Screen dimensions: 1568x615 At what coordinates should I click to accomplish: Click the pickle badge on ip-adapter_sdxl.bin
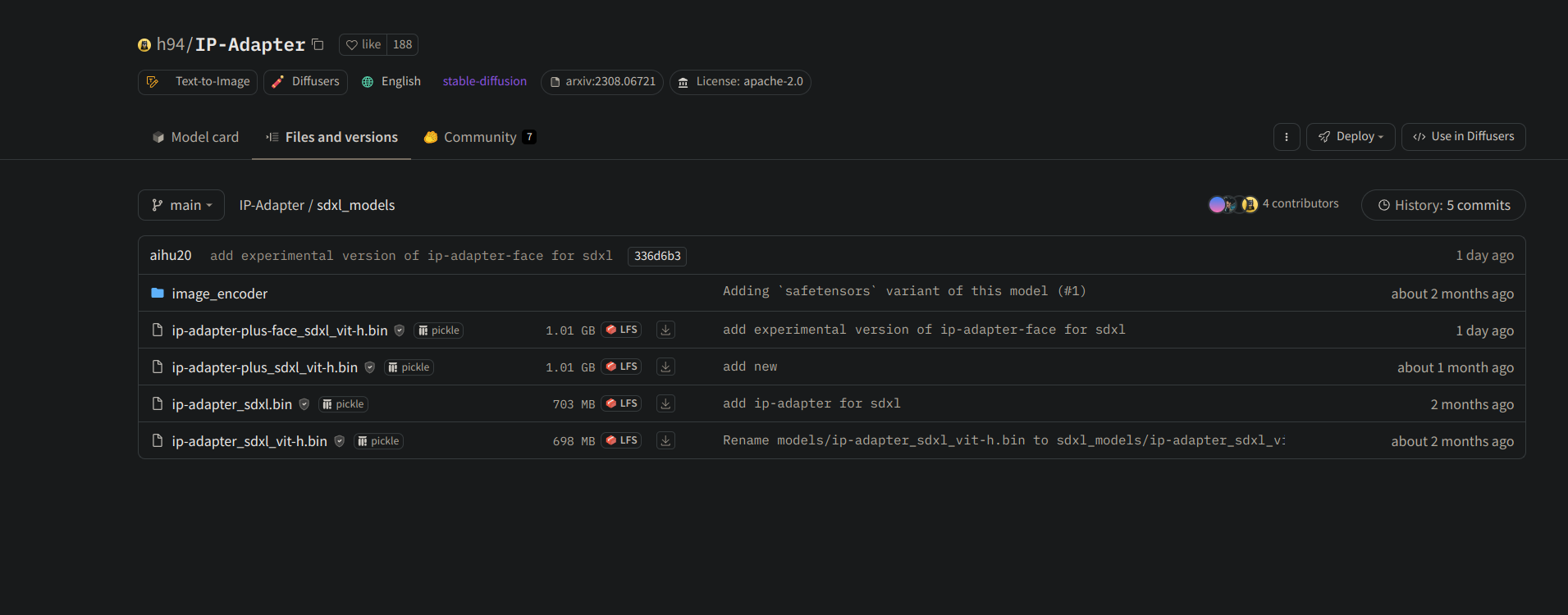[344, 404]
